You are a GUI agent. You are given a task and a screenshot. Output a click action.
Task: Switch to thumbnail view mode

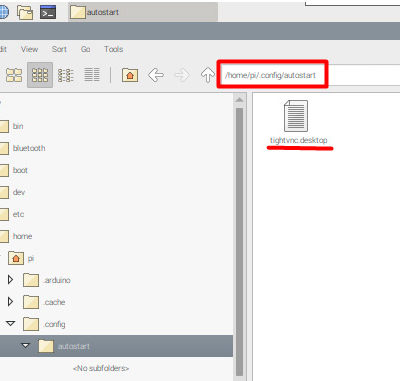point(14,75)
